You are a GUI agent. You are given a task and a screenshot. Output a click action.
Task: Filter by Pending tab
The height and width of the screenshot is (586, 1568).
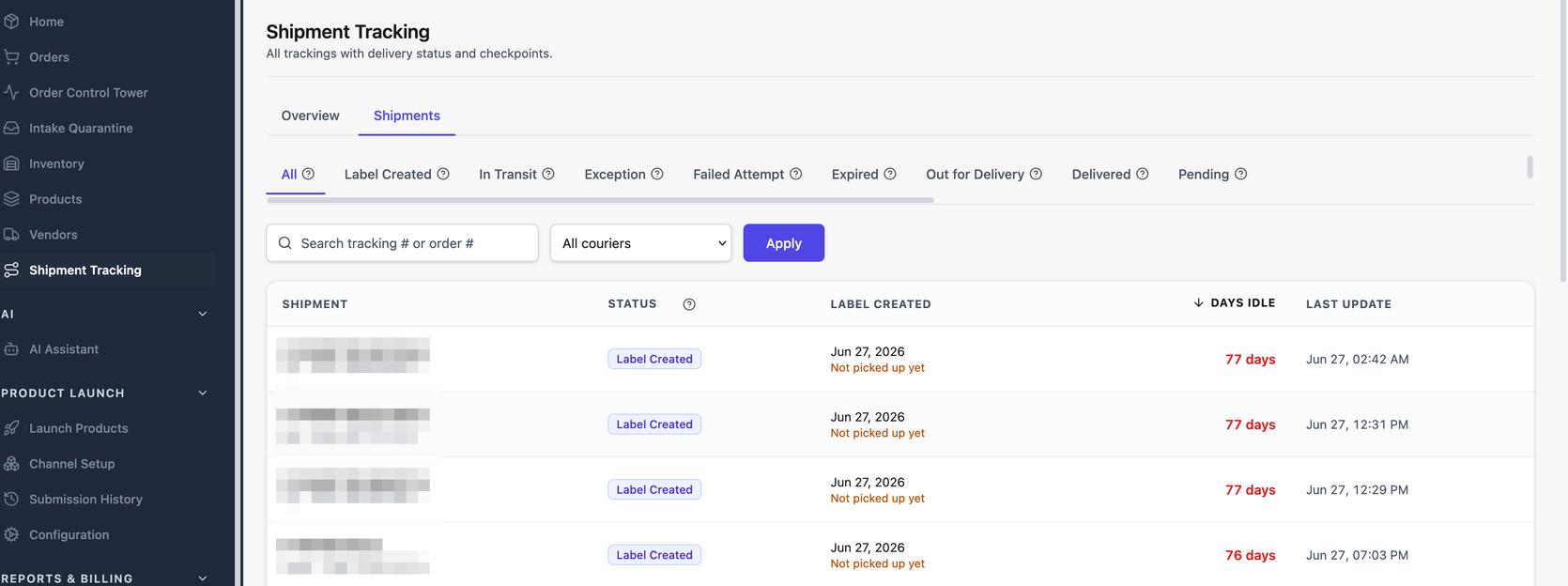pos(1212,175)
